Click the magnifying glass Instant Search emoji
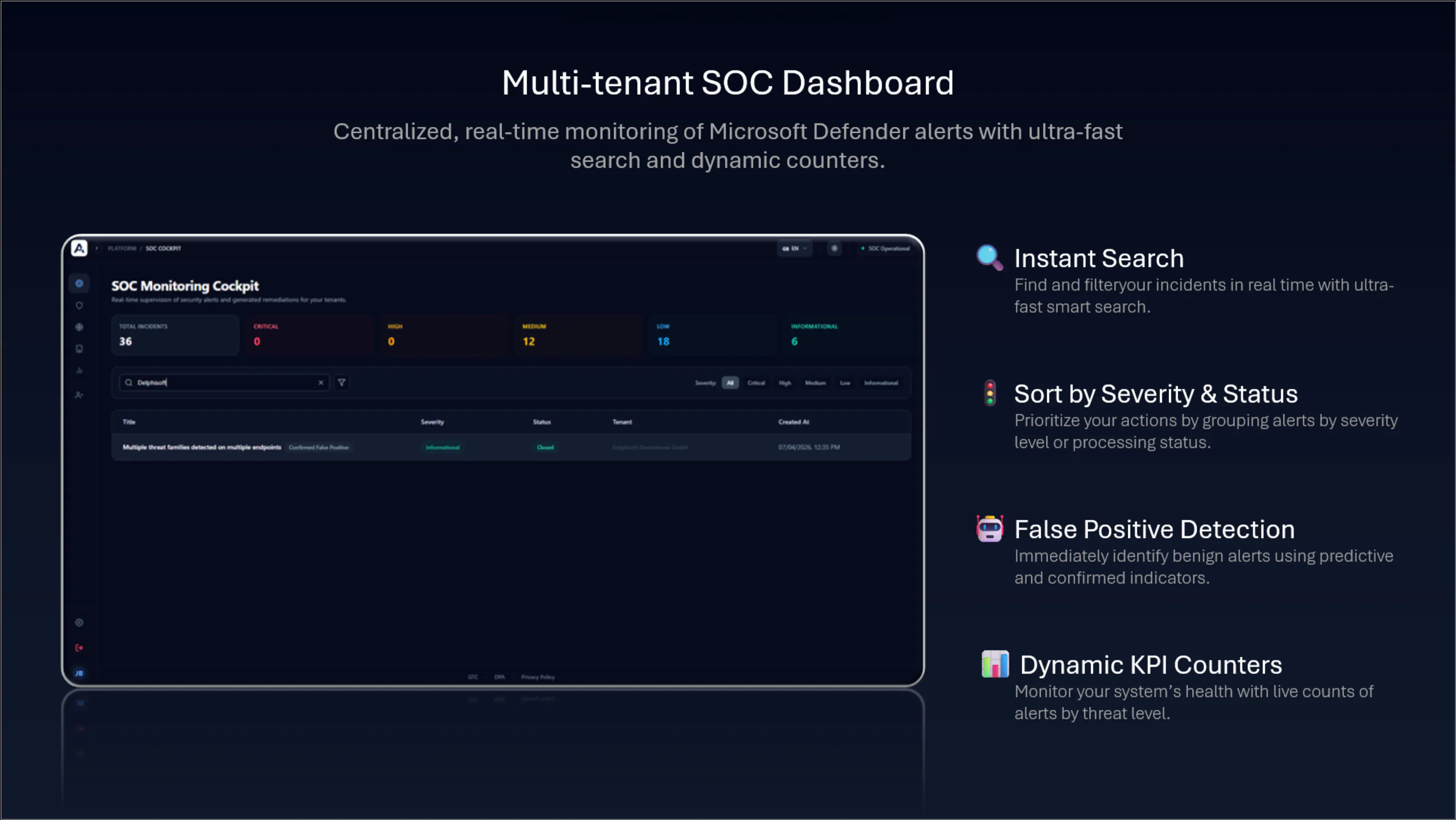 click(x=990, y=258)
